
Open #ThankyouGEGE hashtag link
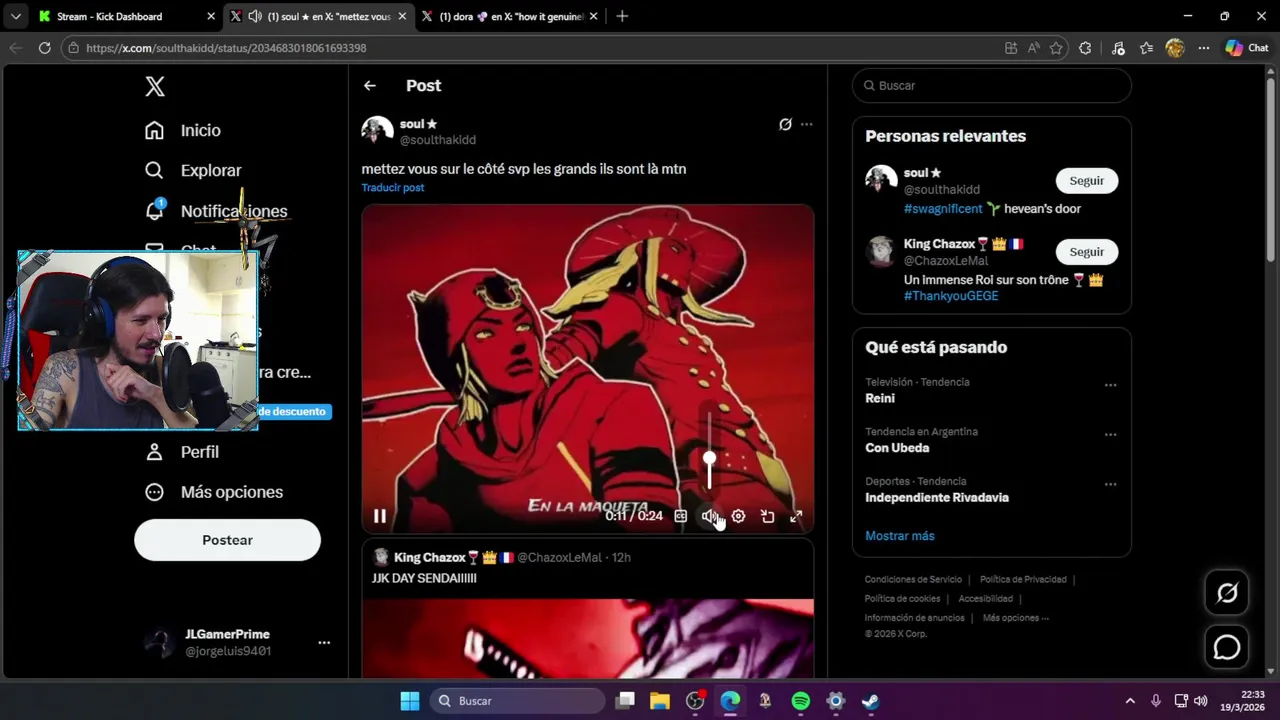point(951,296)
